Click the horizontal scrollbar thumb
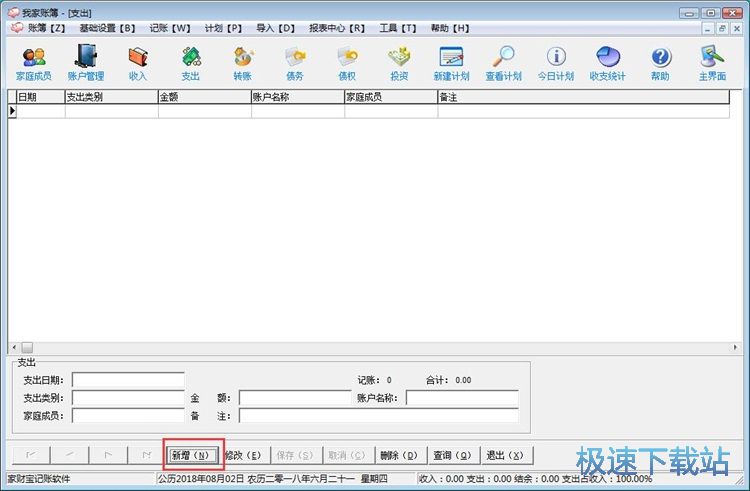 click(x=27, y=348)
